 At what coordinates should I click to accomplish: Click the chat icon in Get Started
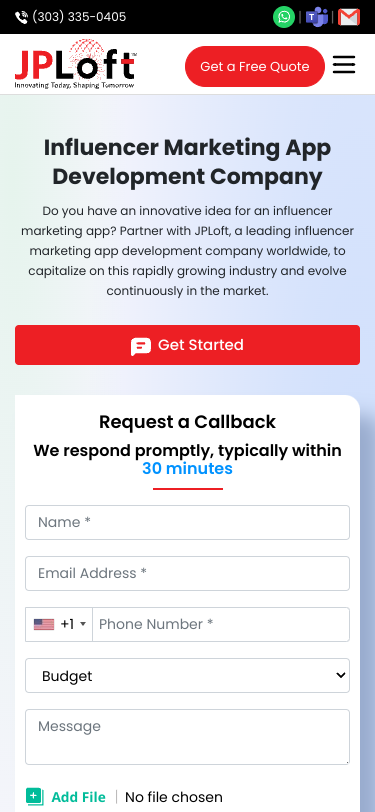pos(141,346)
